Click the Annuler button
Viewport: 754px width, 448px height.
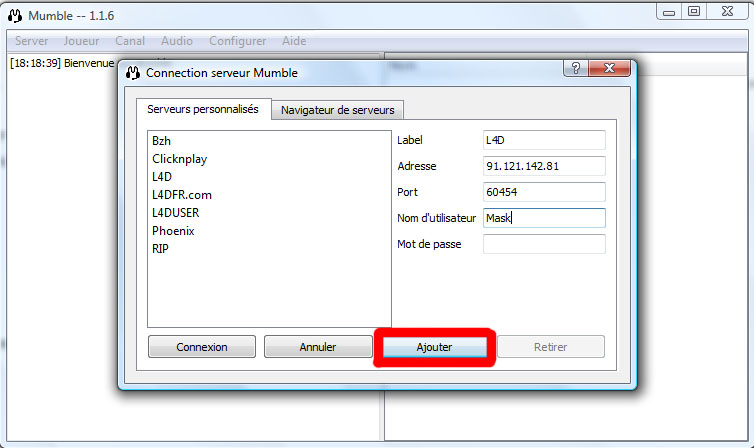318,347
